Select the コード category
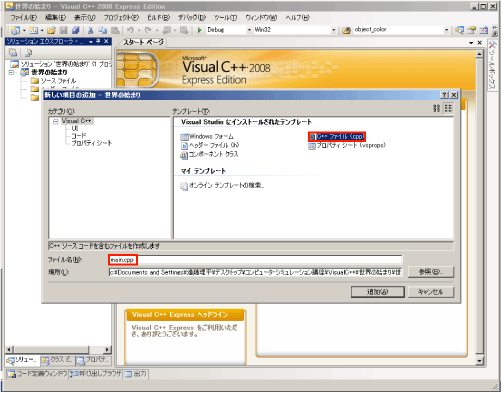Image resolution: width=501 pixels, height=393 pixels. coord(79,136)
